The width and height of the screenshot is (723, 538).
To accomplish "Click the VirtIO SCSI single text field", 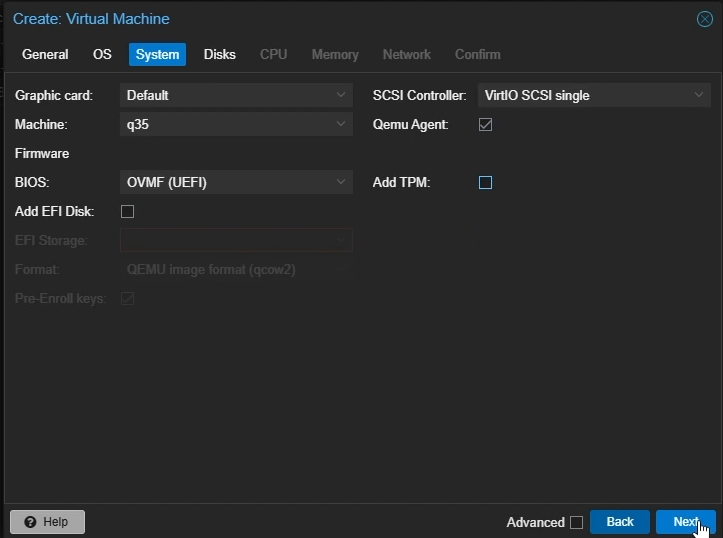I will [580, 96].
